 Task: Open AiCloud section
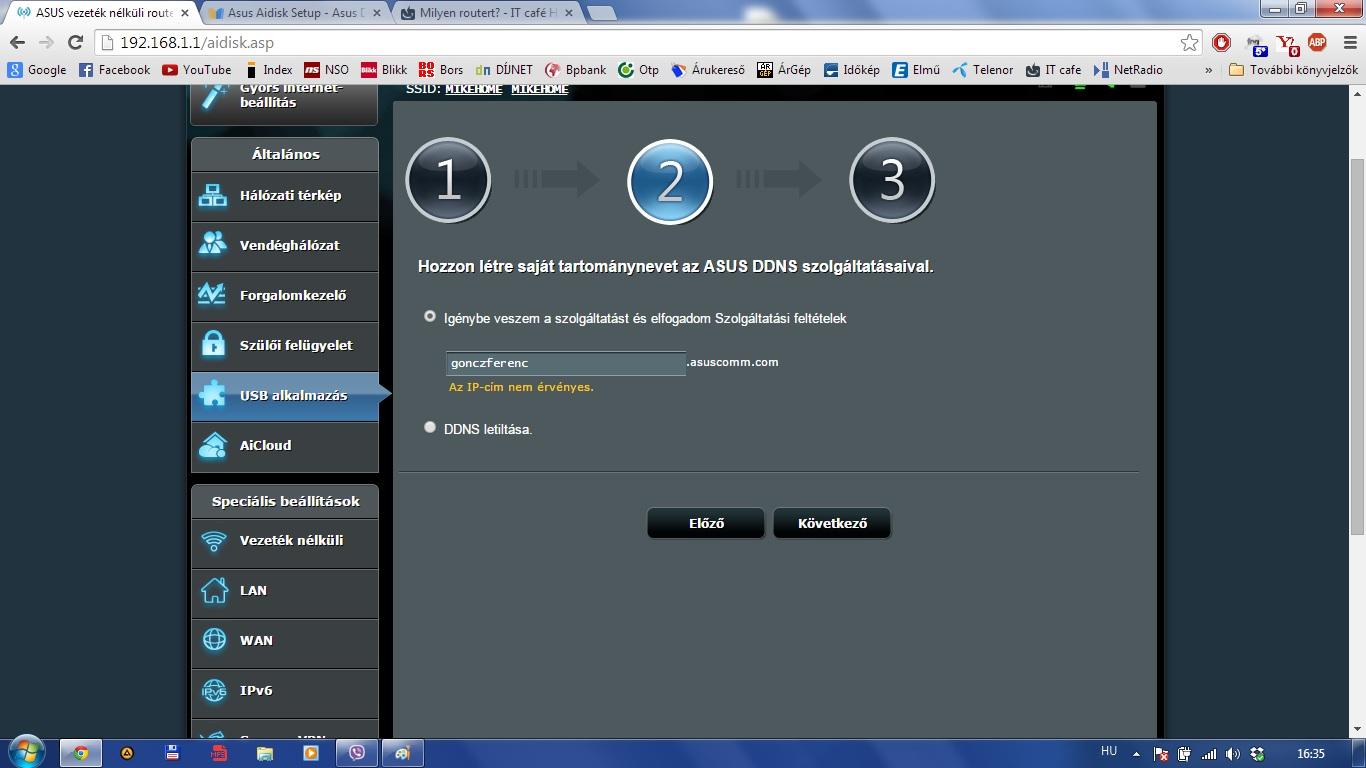[285, 446]
